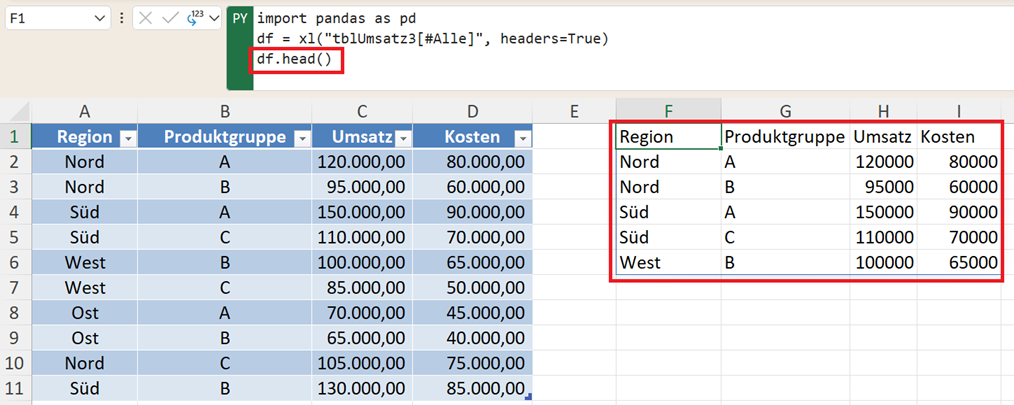Select column E header
Screen dimensions: 1014x405
[x=574, y=110]
